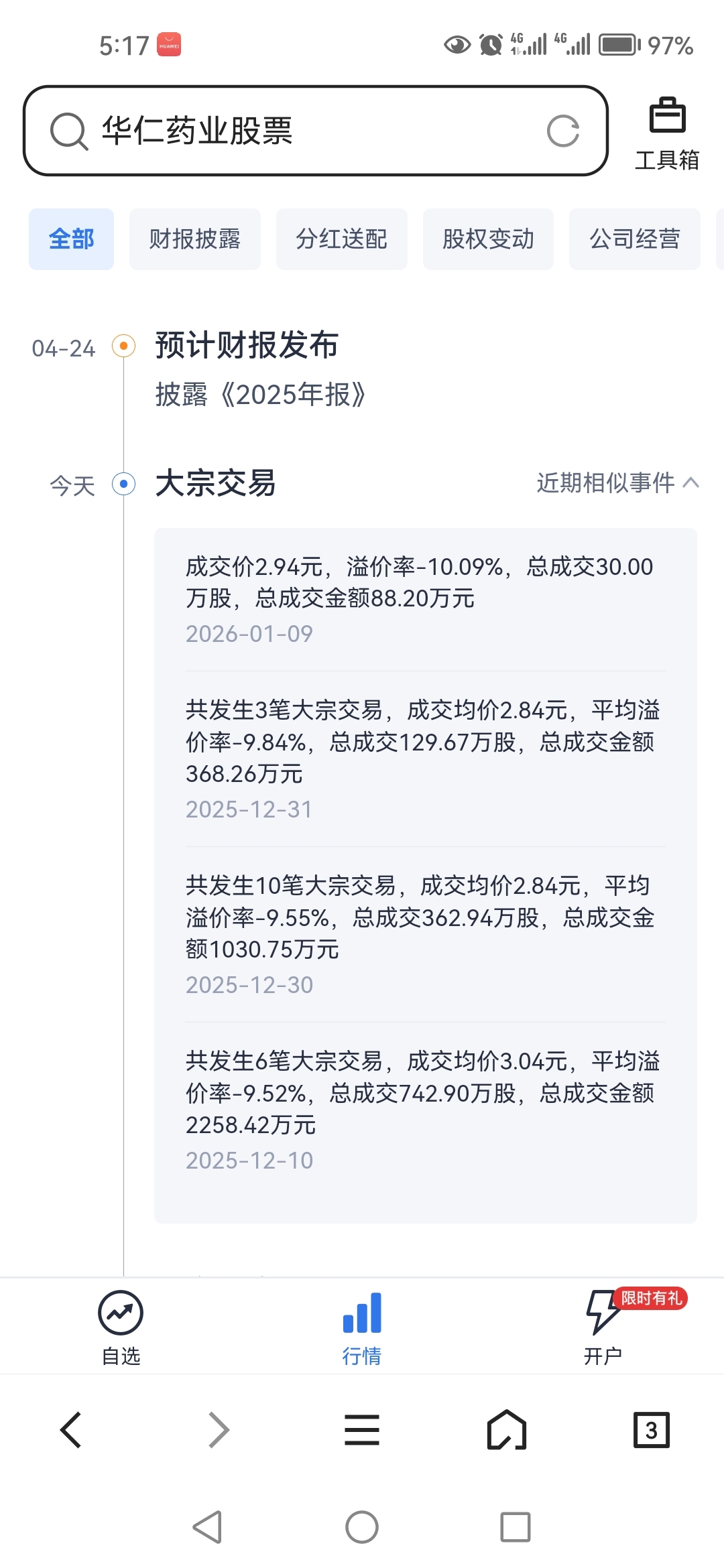Viewport: 724px width, 1568px height.
Task: Tap the 今天 blue timeline marker
Action: click(x=123, y=484)
